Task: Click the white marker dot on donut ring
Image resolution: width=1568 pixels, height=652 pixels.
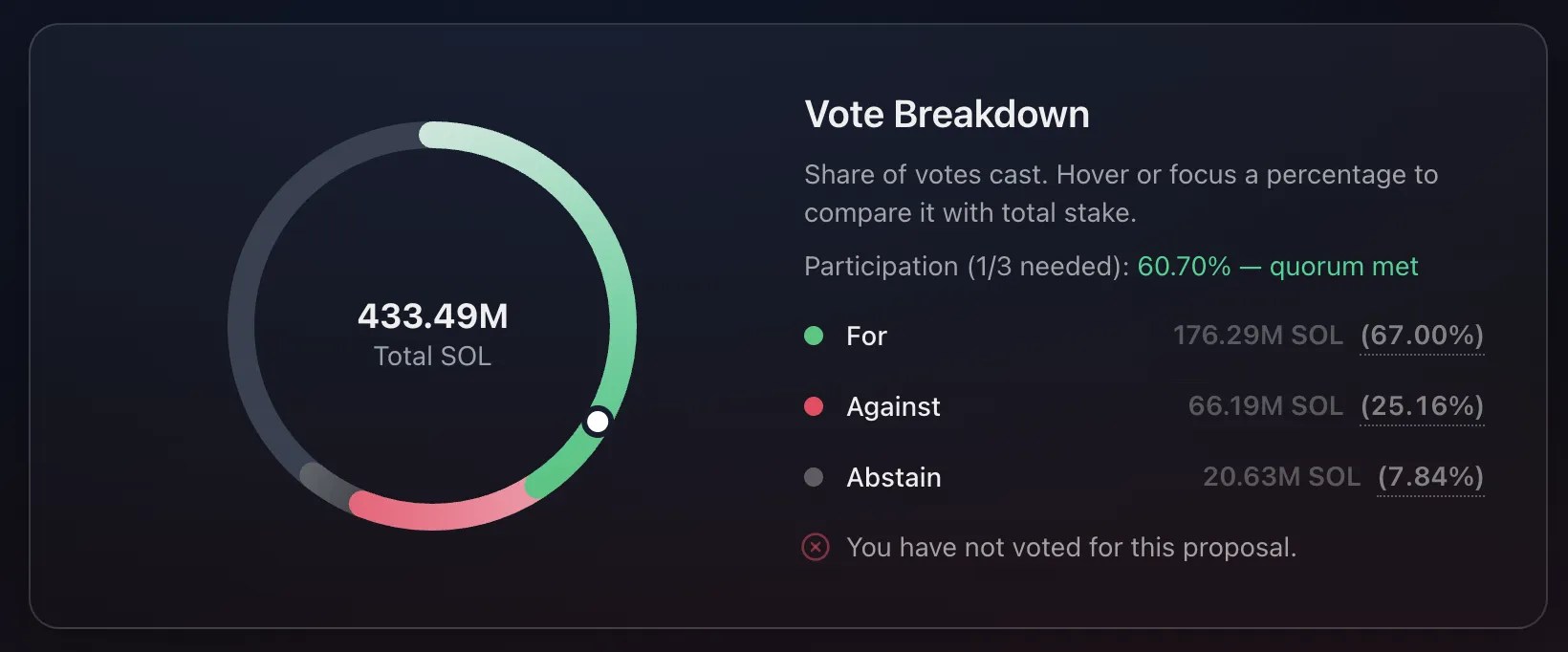Action: tap(598, 421)
